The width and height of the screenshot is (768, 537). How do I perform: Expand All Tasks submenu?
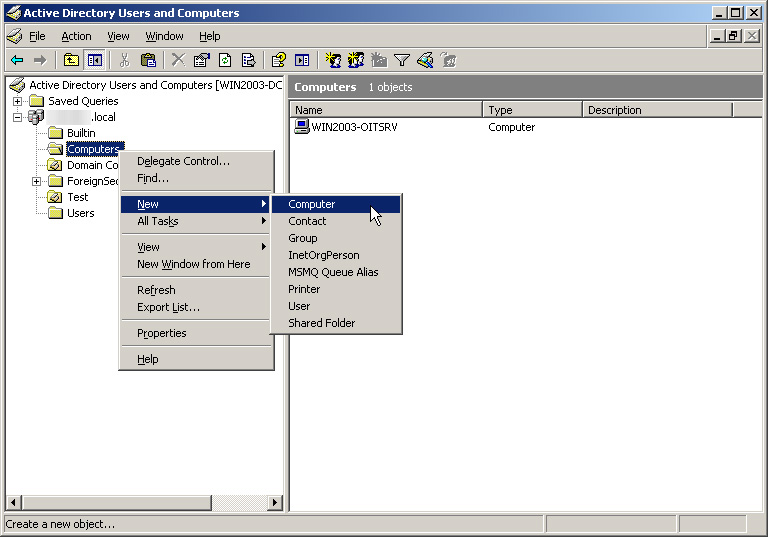[x=196, y=221]
